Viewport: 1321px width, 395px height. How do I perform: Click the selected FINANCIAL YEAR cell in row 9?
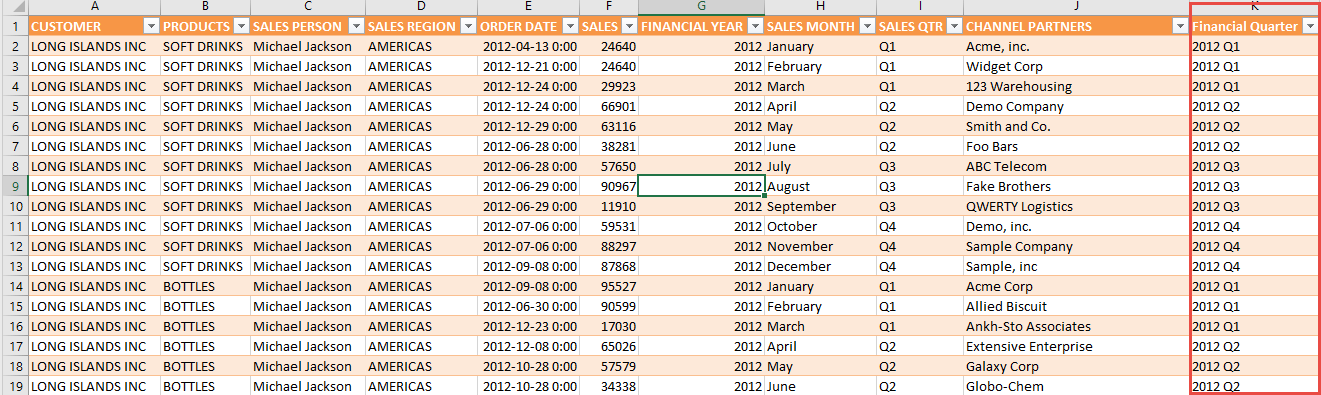[701, 186]
